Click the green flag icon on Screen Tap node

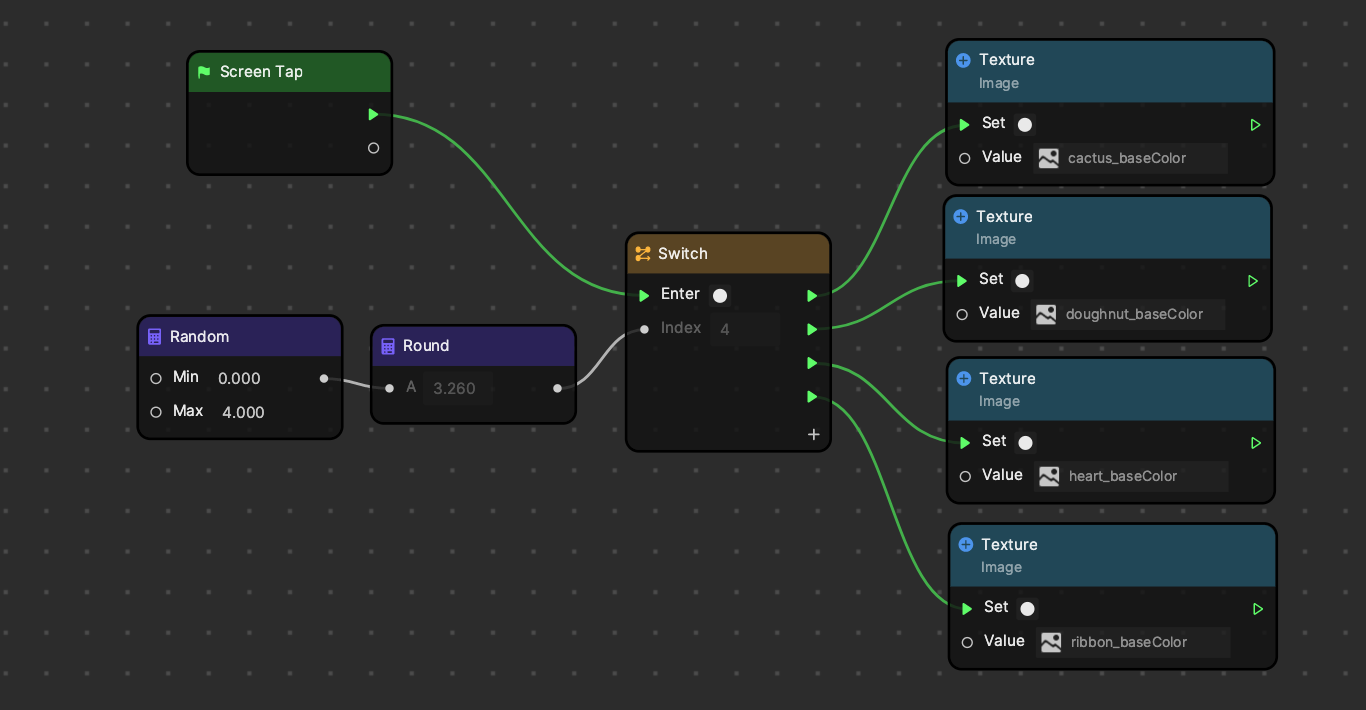click(204, 72)
